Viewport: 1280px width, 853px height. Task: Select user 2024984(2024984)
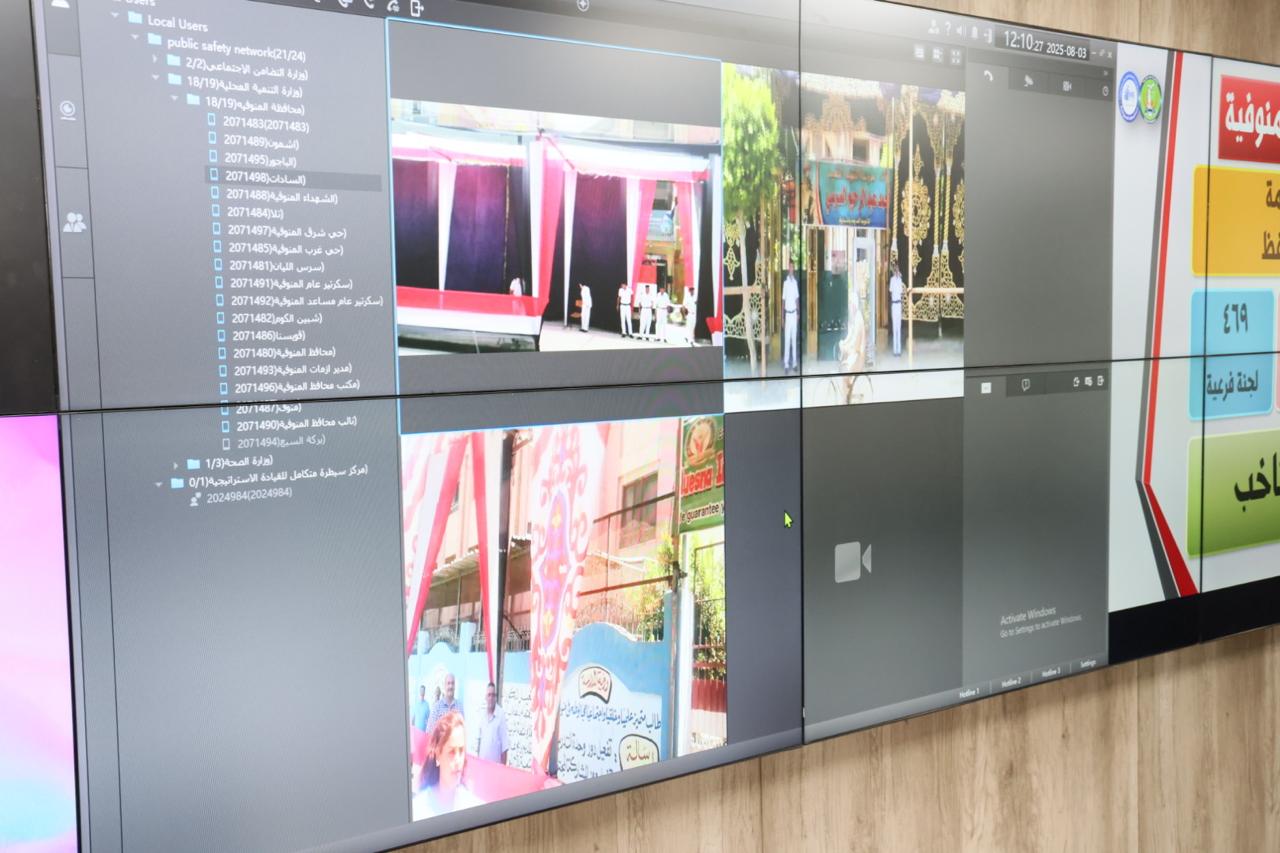pos(241,496)
